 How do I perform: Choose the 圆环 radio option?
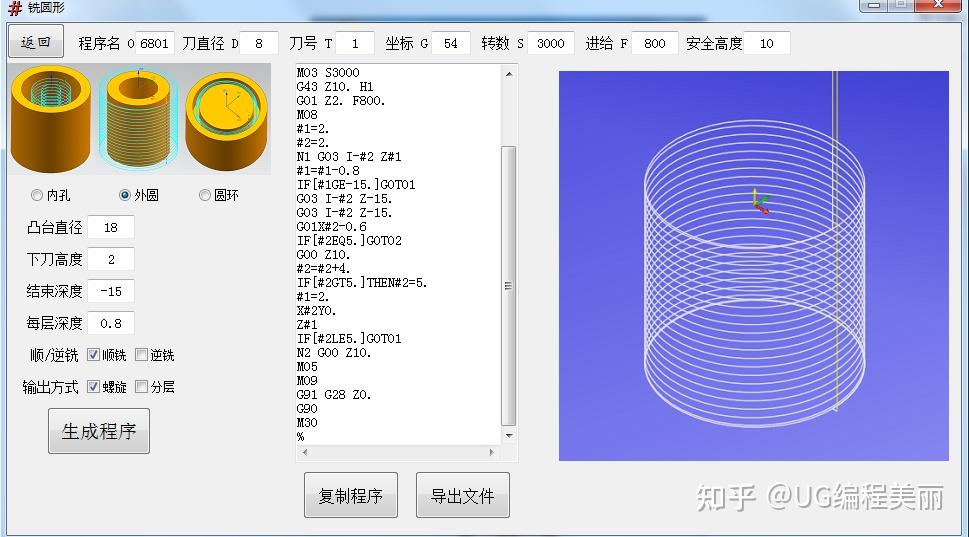click(x=205, y=195)
